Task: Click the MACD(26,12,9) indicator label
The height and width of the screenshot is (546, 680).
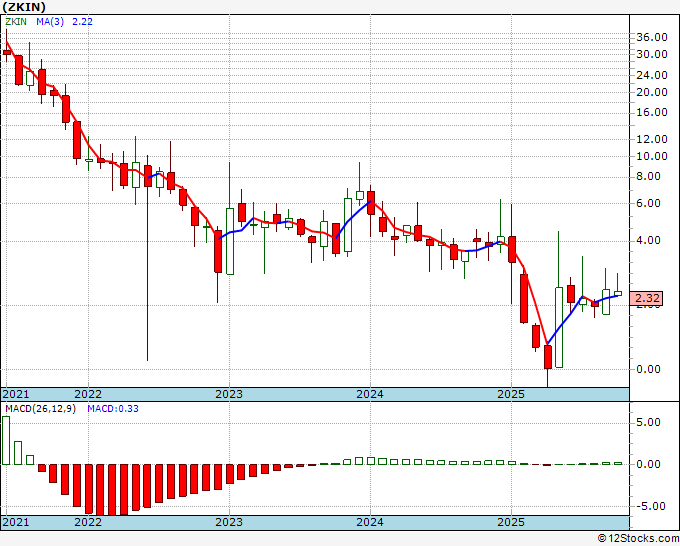Action: 40,409
